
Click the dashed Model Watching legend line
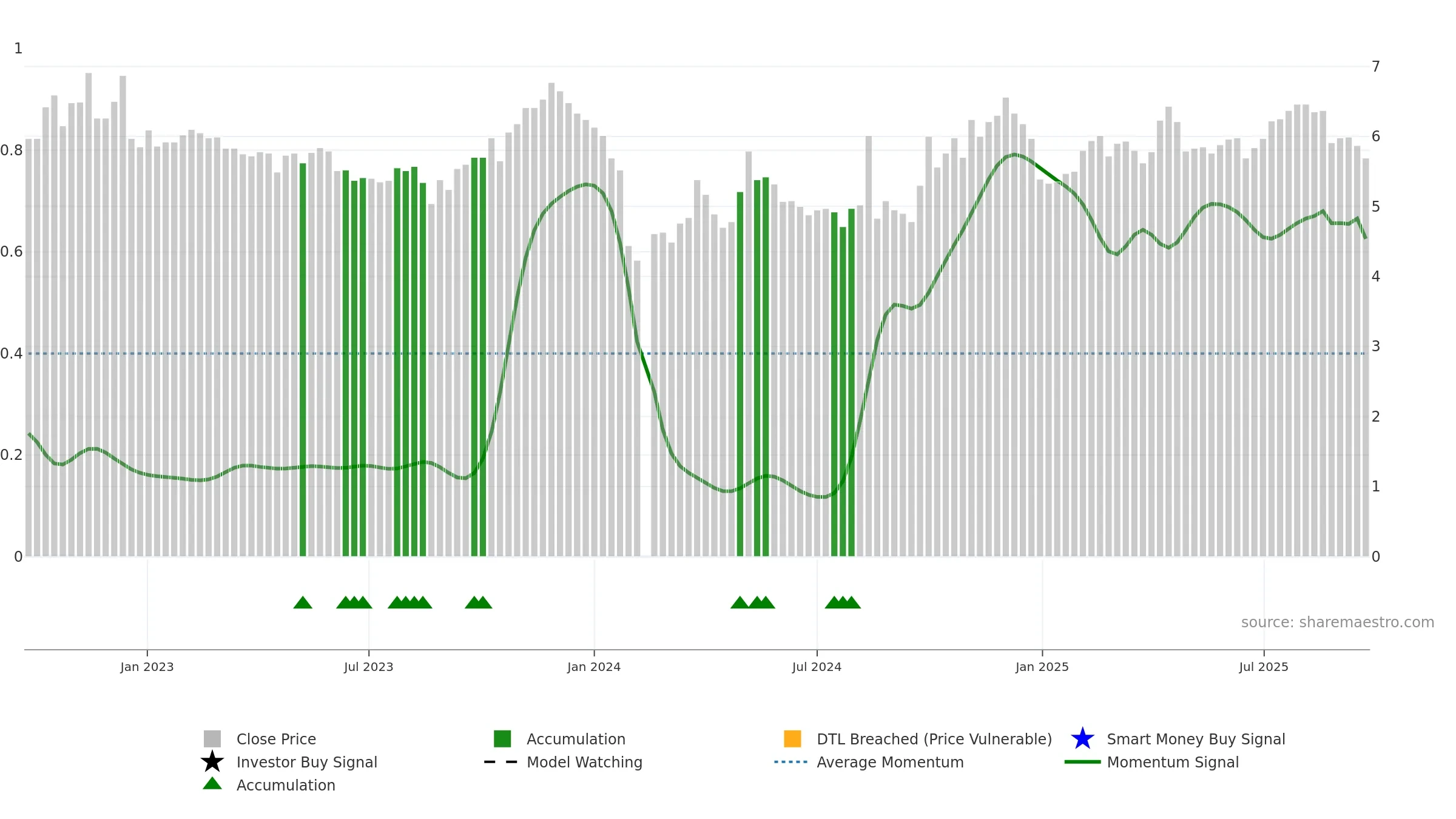pyautogui.click(x=501, y=762)
